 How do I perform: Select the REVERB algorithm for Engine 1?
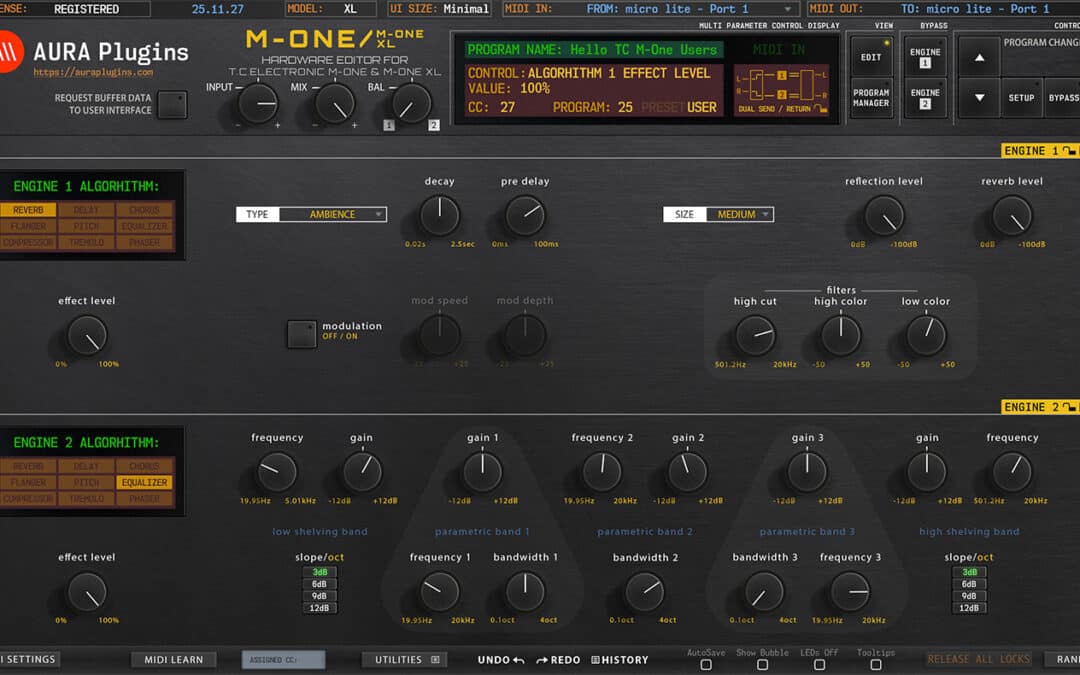point(30,210)
